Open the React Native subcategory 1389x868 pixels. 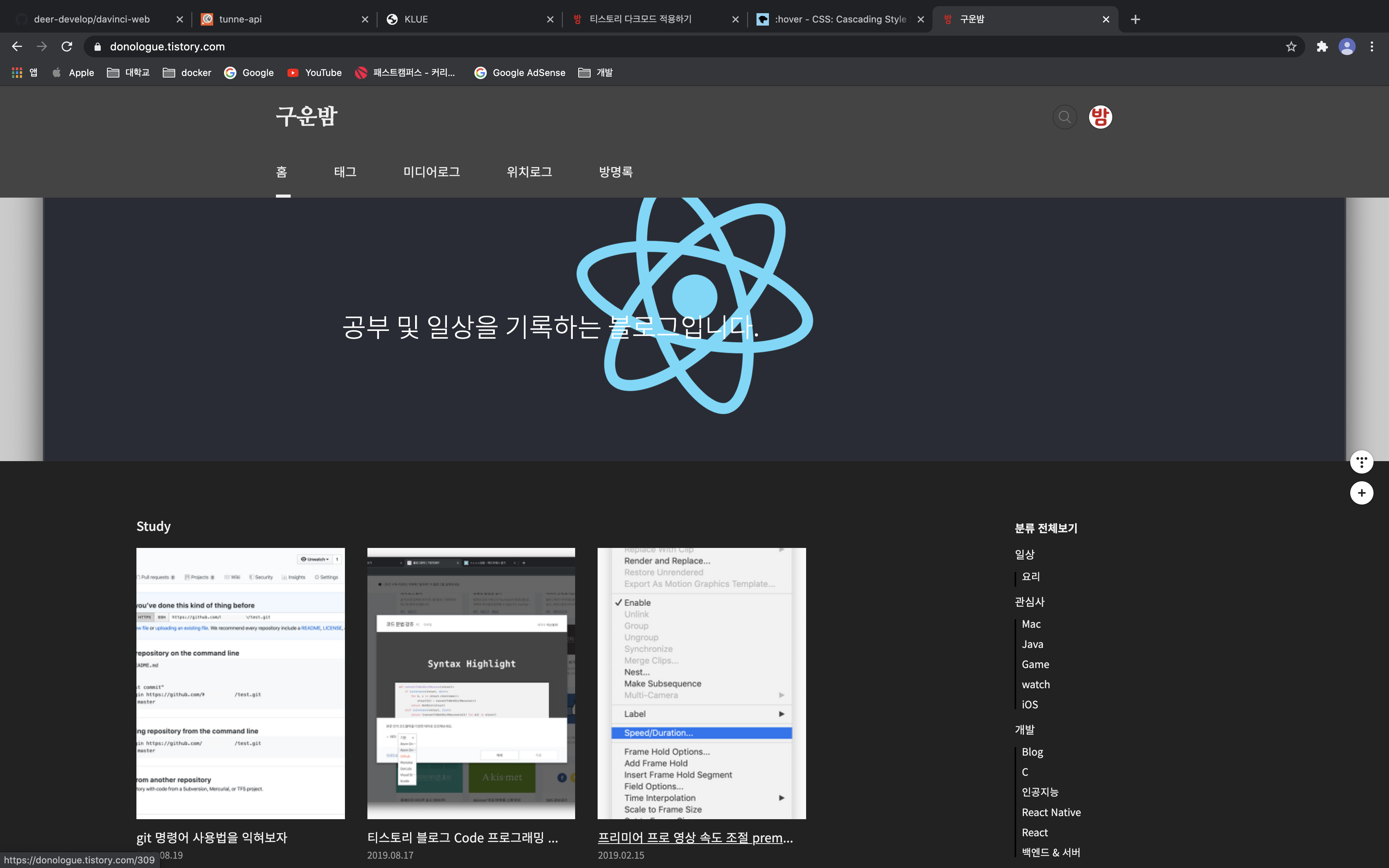[1051, 812]
